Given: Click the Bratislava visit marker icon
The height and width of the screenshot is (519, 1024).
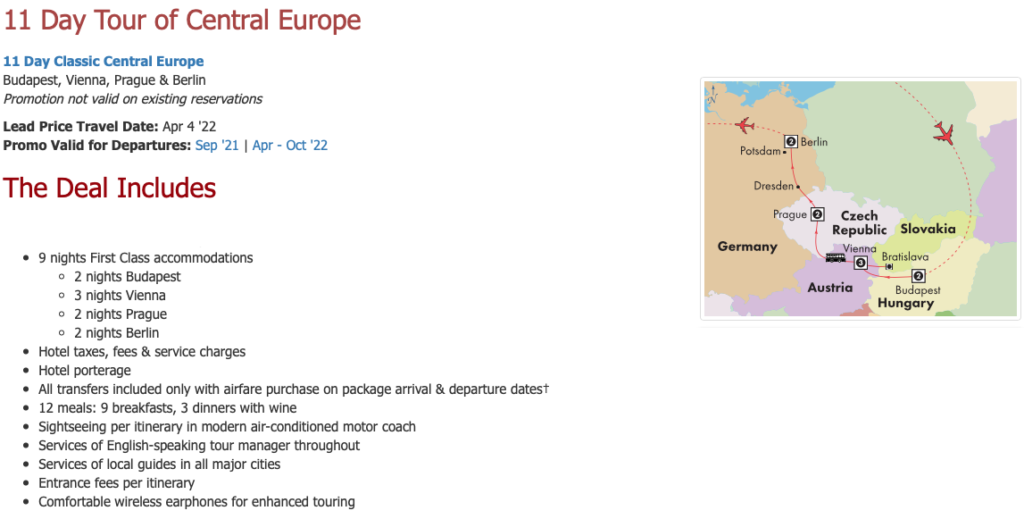Looking at the screenshot, I should tap(889, 266).
